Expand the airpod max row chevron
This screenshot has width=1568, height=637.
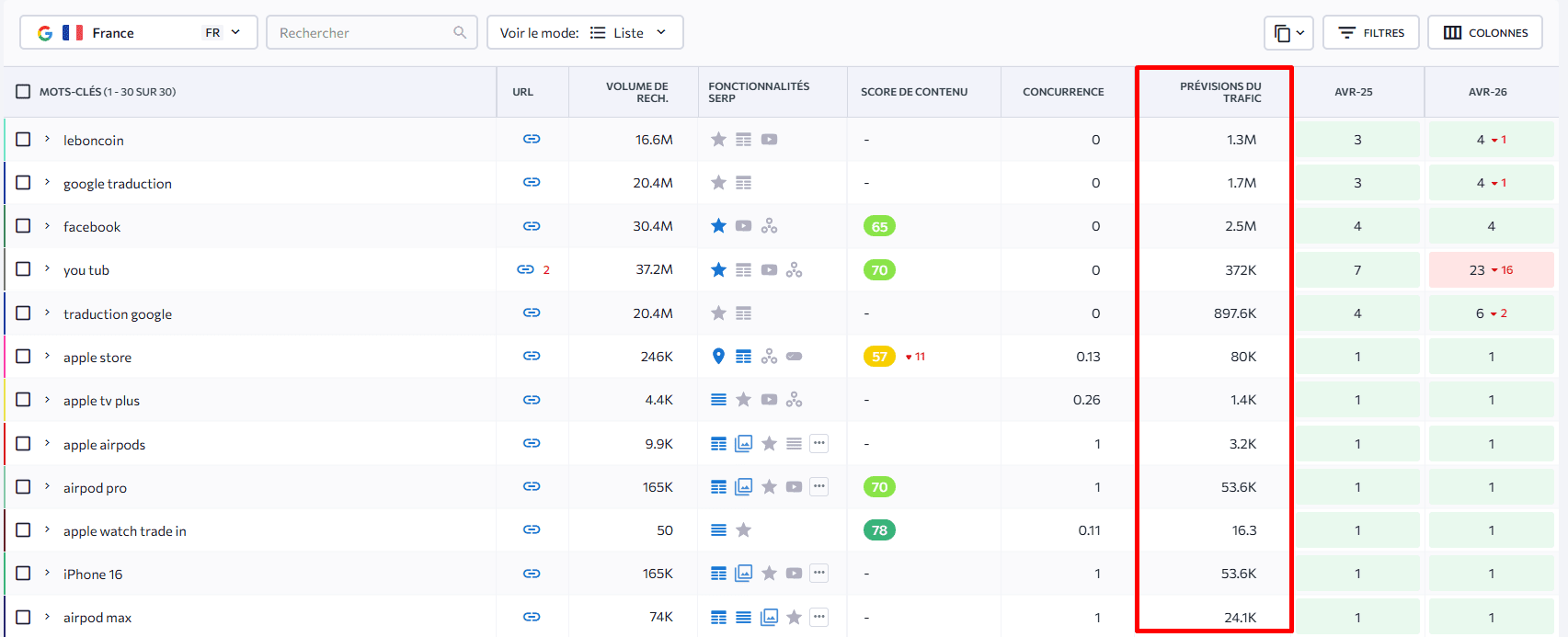[47, 617]
